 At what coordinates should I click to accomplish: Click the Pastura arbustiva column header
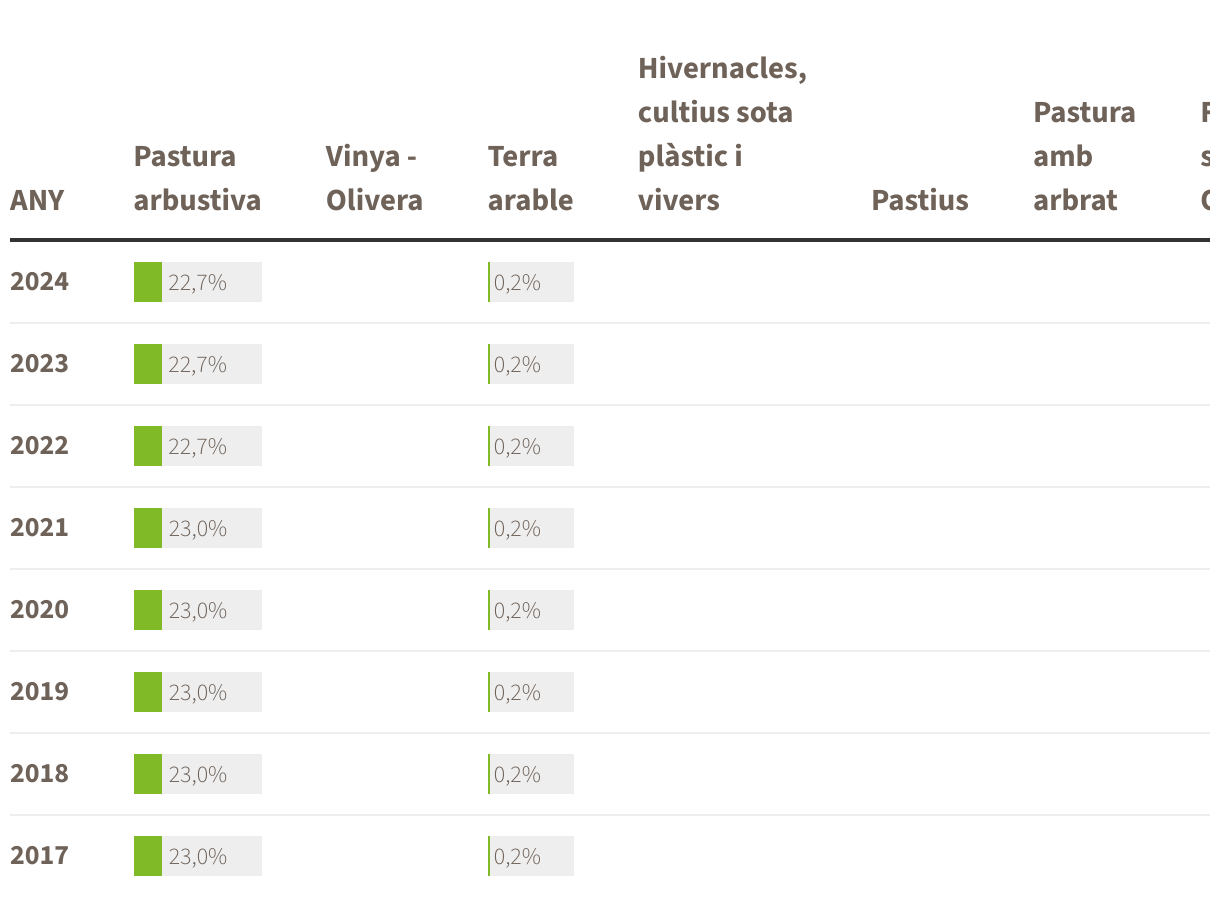click(x=197, y=178)
